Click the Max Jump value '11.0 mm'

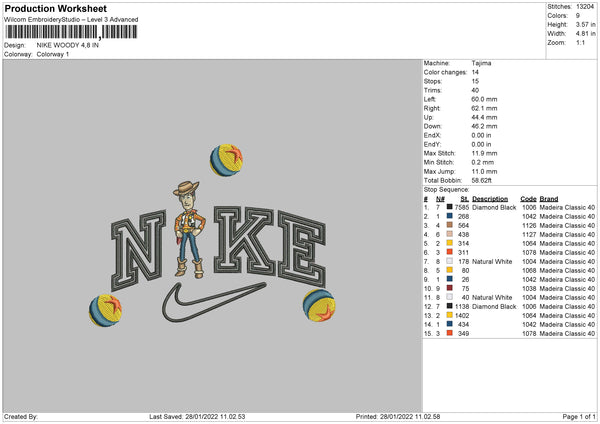coord(484,171)
